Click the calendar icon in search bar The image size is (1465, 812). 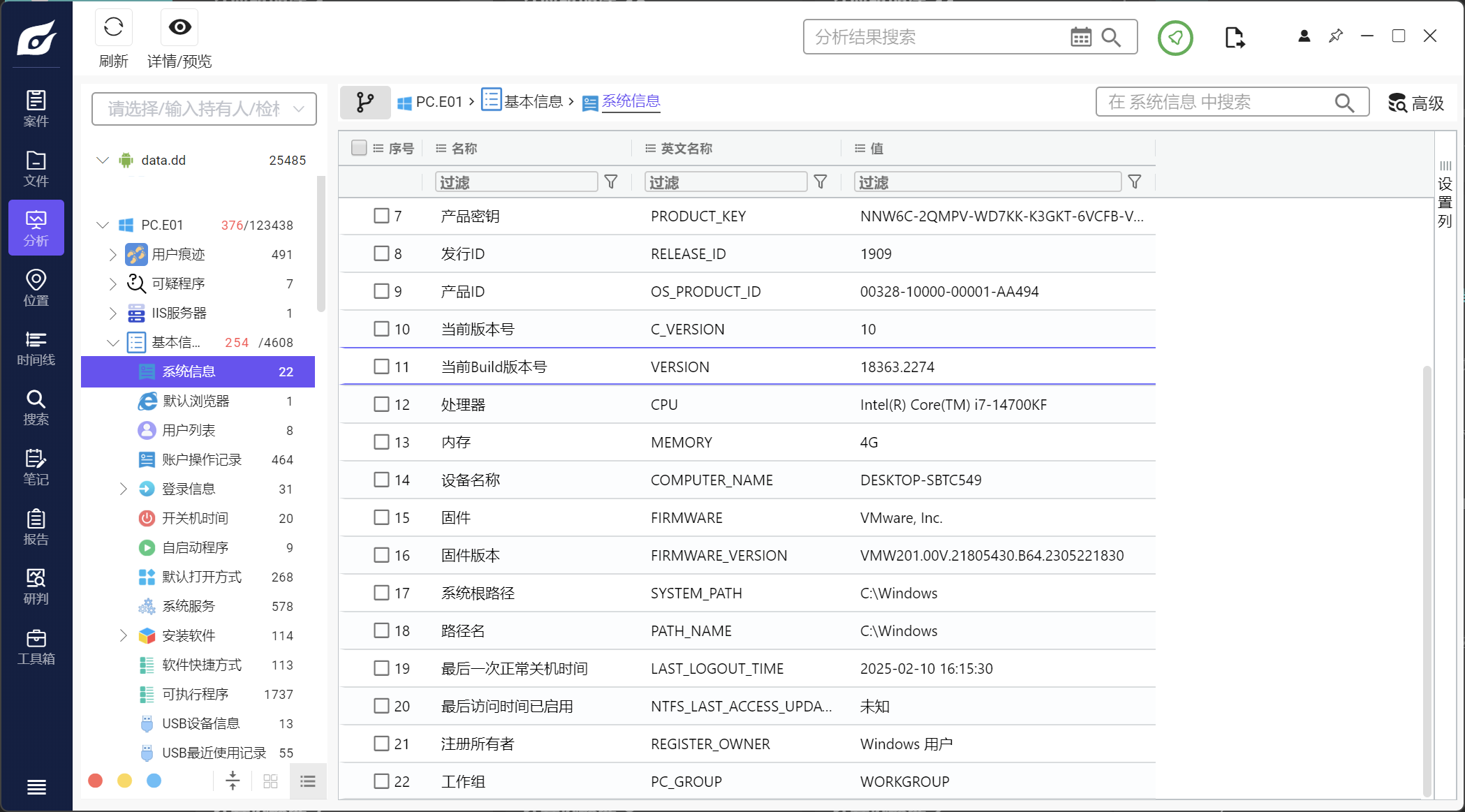pyautogui.click(x=1081, y=37)
